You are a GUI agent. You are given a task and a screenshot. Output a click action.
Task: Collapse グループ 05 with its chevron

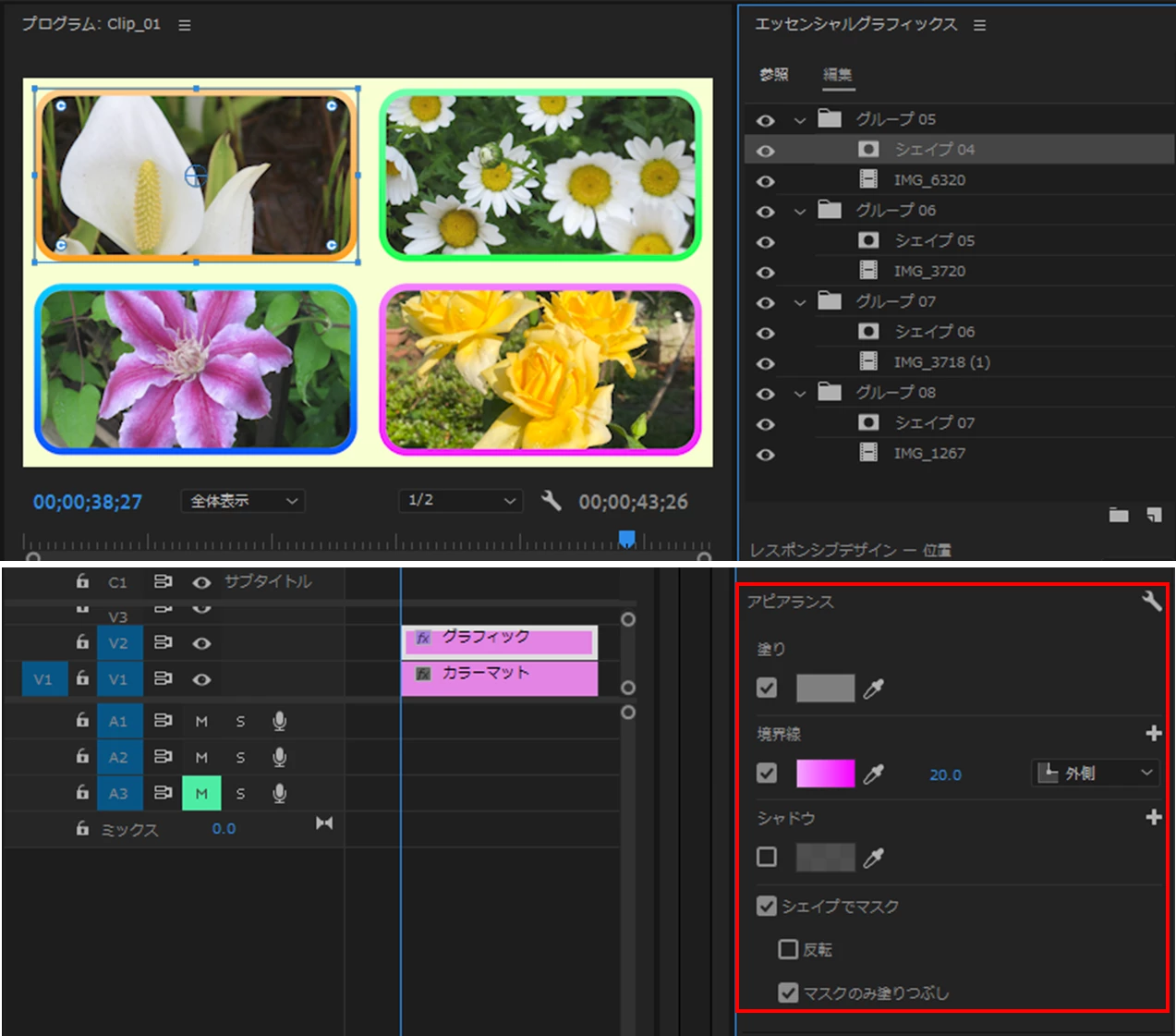800,120
